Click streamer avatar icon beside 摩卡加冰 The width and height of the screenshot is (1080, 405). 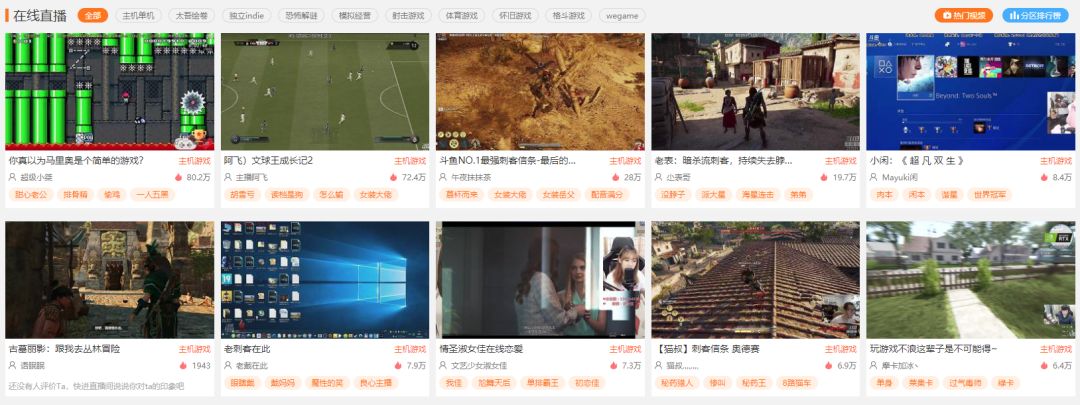click(875, 366)
